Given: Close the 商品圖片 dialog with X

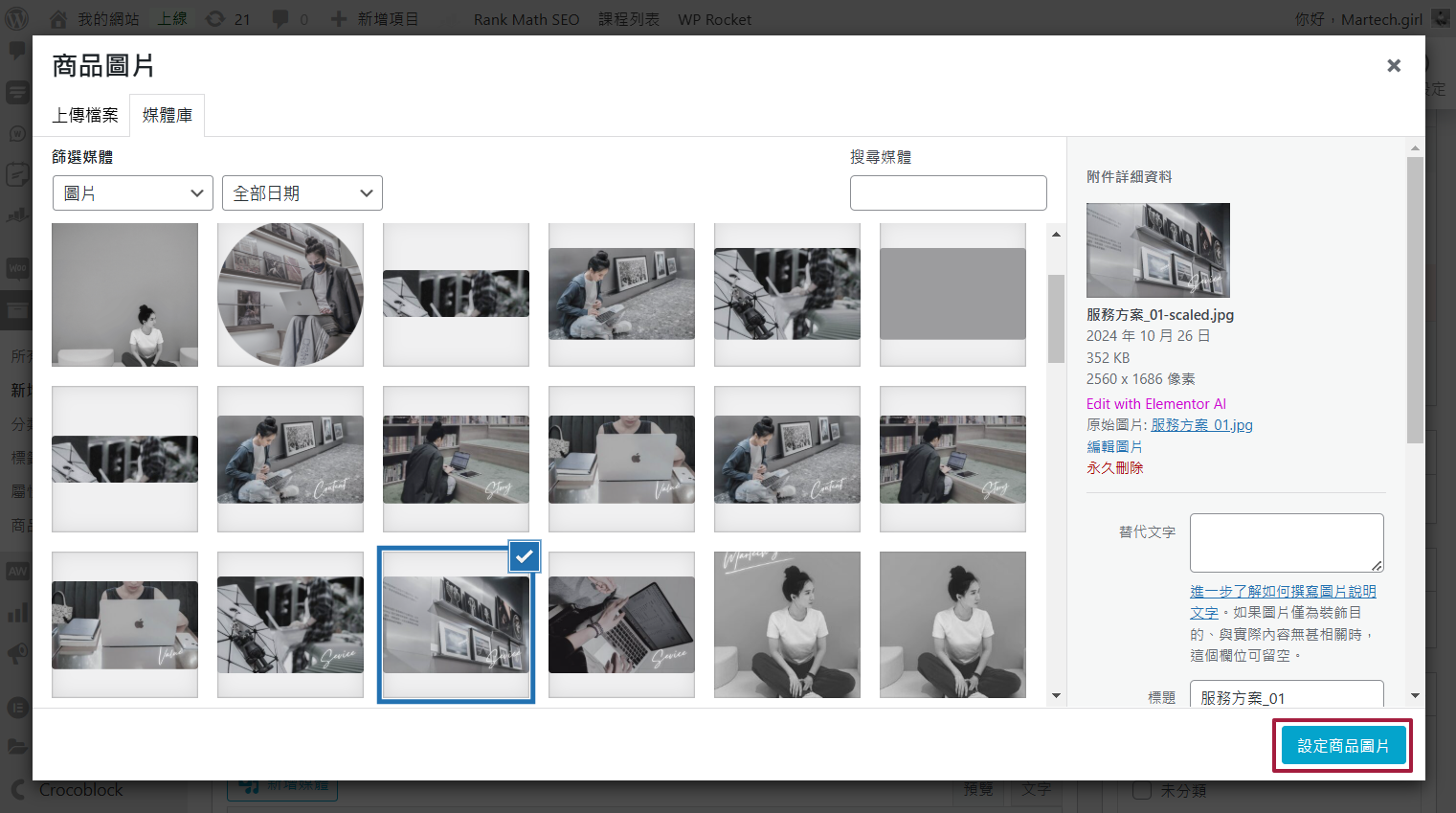Looking at the screenshot, I should coord(1393,65).
